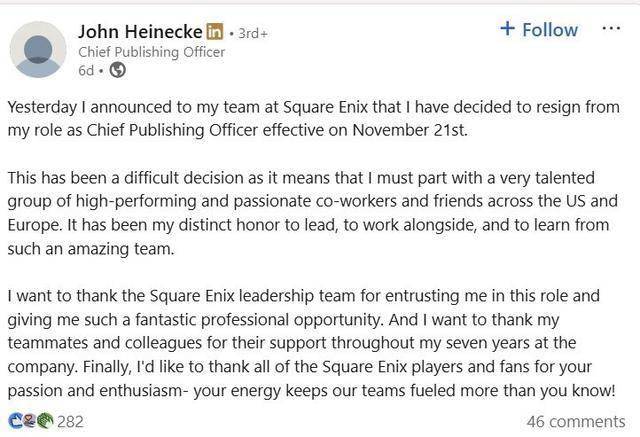View the 282 reactions count
This screenshot has width=640, height=437.
(70, 421)
